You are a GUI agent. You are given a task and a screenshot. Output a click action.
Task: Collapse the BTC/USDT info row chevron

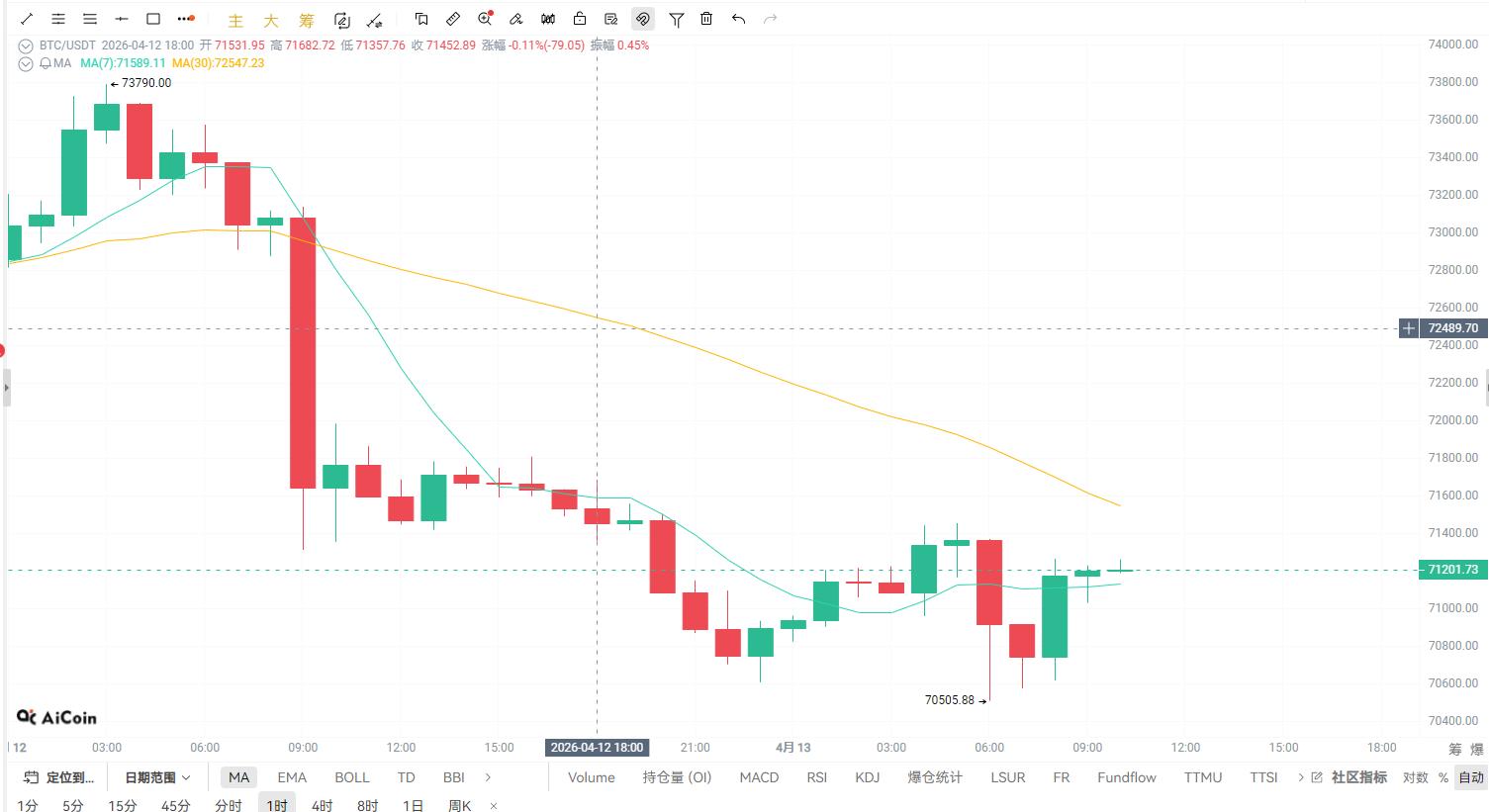26,45
